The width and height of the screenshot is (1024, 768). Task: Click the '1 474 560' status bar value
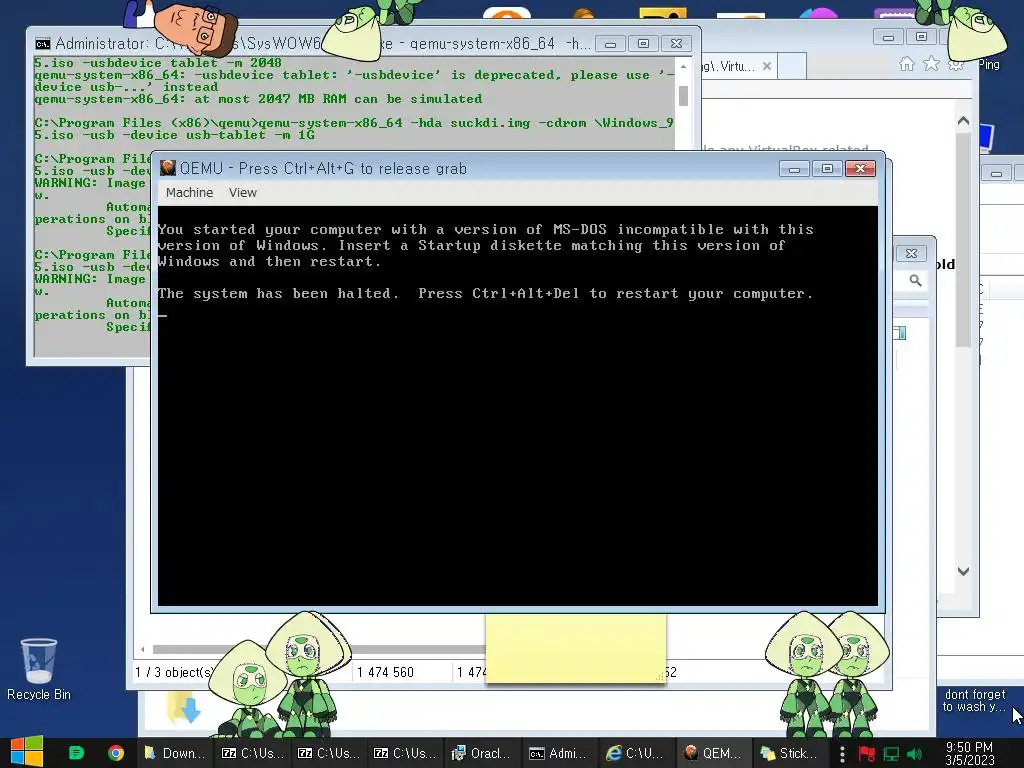click(385, 672)
